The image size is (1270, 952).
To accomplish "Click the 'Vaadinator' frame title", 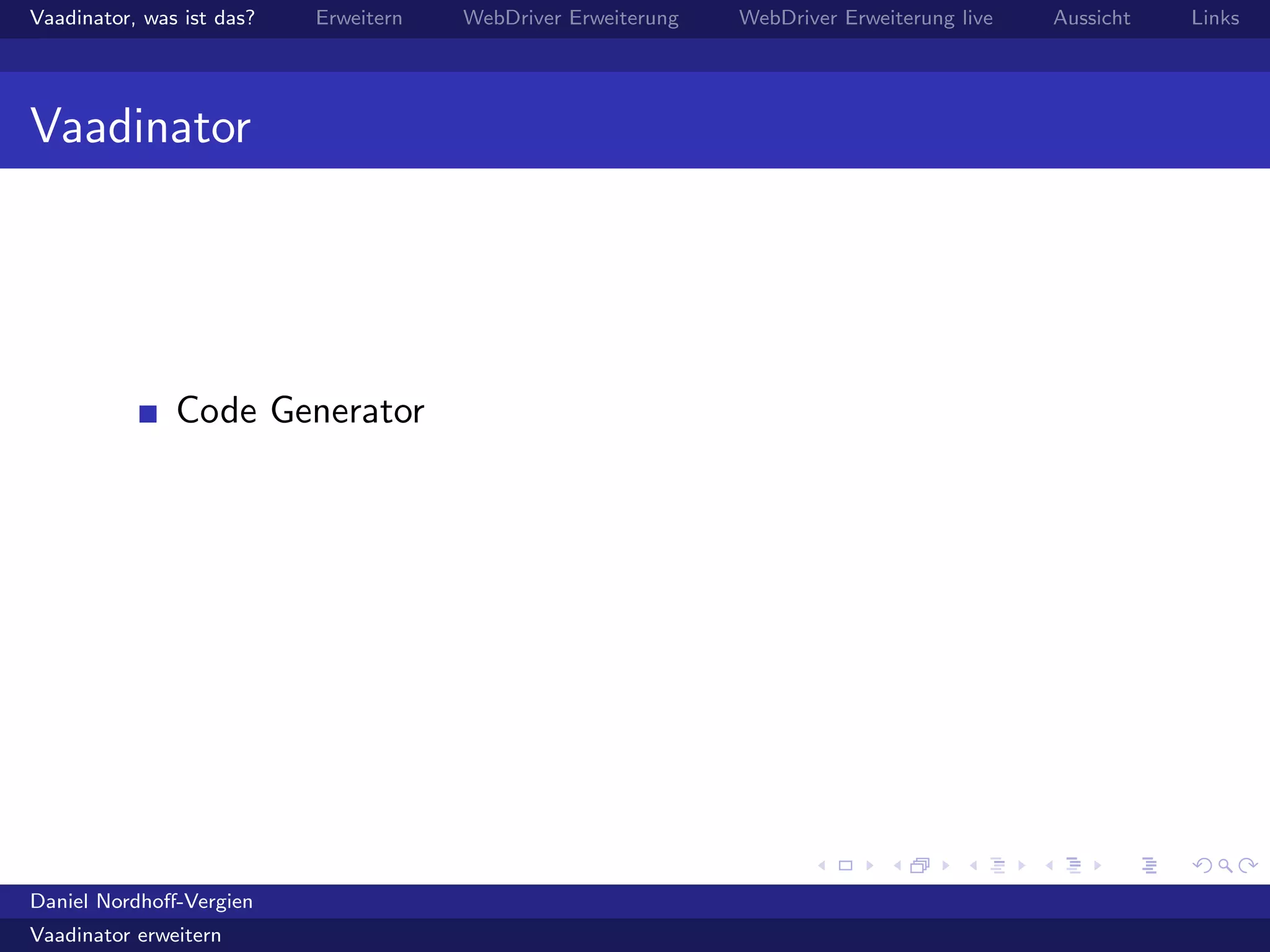I will [141, 126].
